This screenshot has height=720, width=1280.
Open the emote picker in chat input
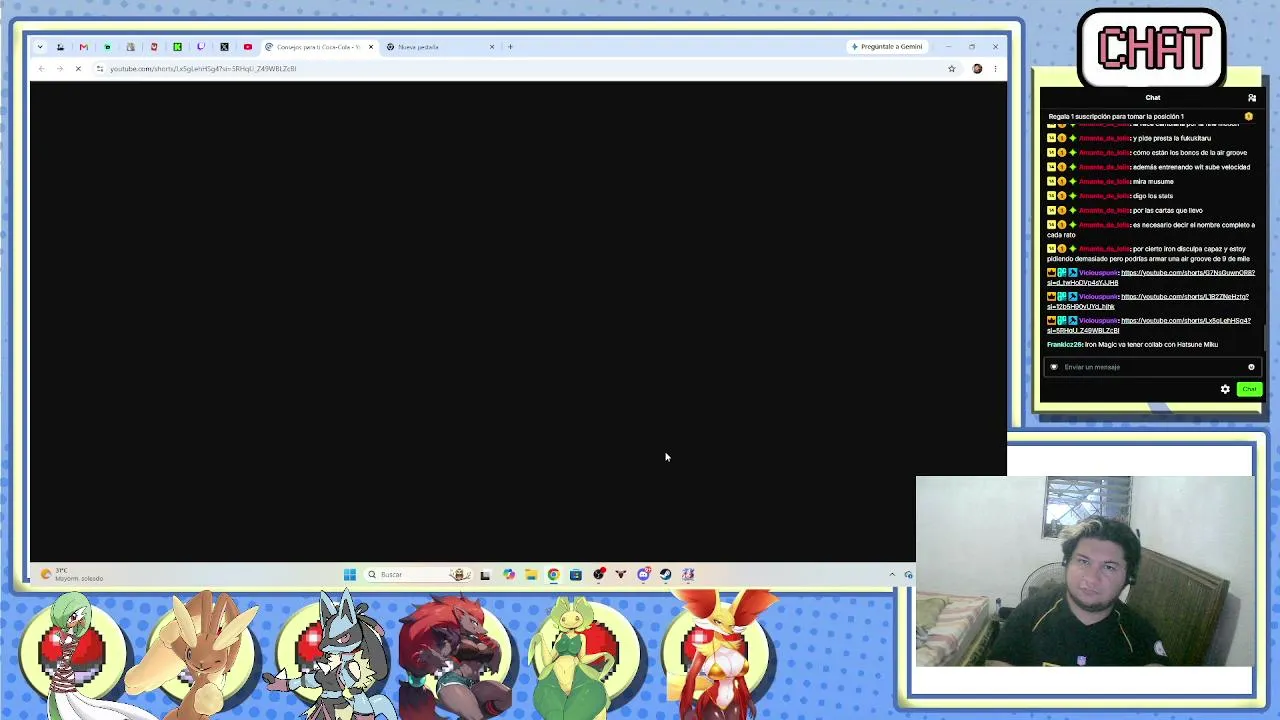point(1251,367)
